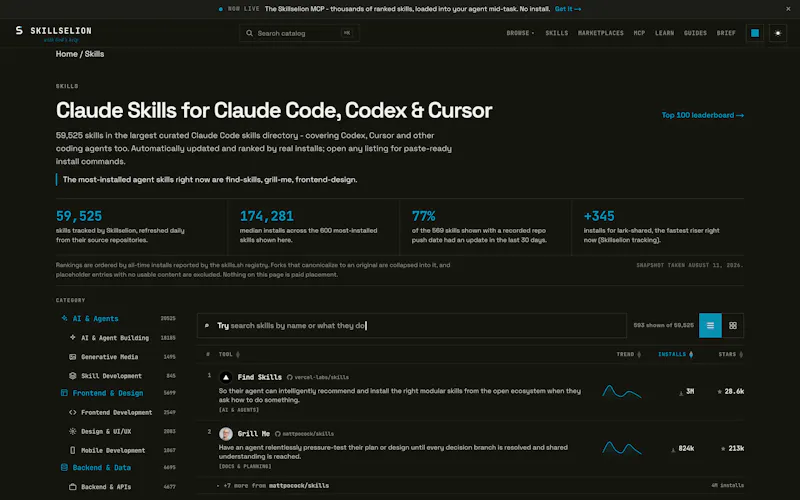This screenshot has height=500, width=800.
Task: Click the [AI & AGENTS] tag under Find Skills
Action: pos(239,410)
